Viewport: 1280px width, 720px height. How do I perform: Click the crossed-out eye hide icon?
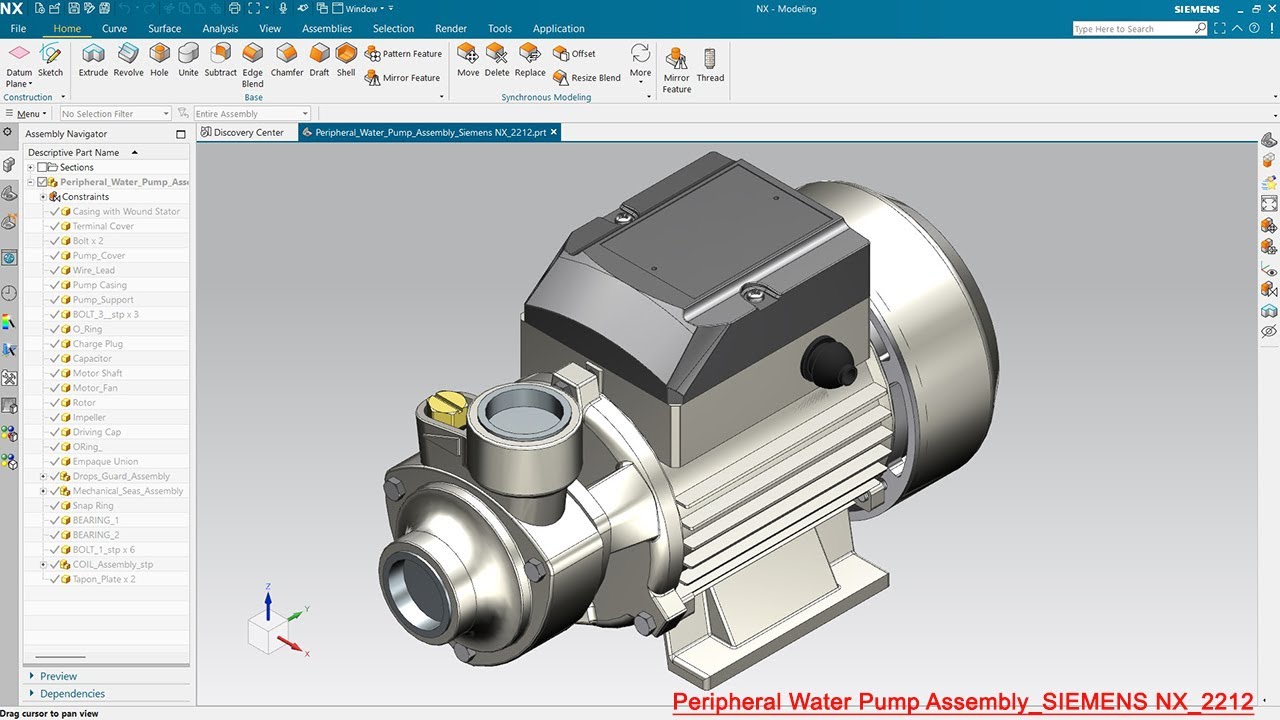pos(1269,331)
